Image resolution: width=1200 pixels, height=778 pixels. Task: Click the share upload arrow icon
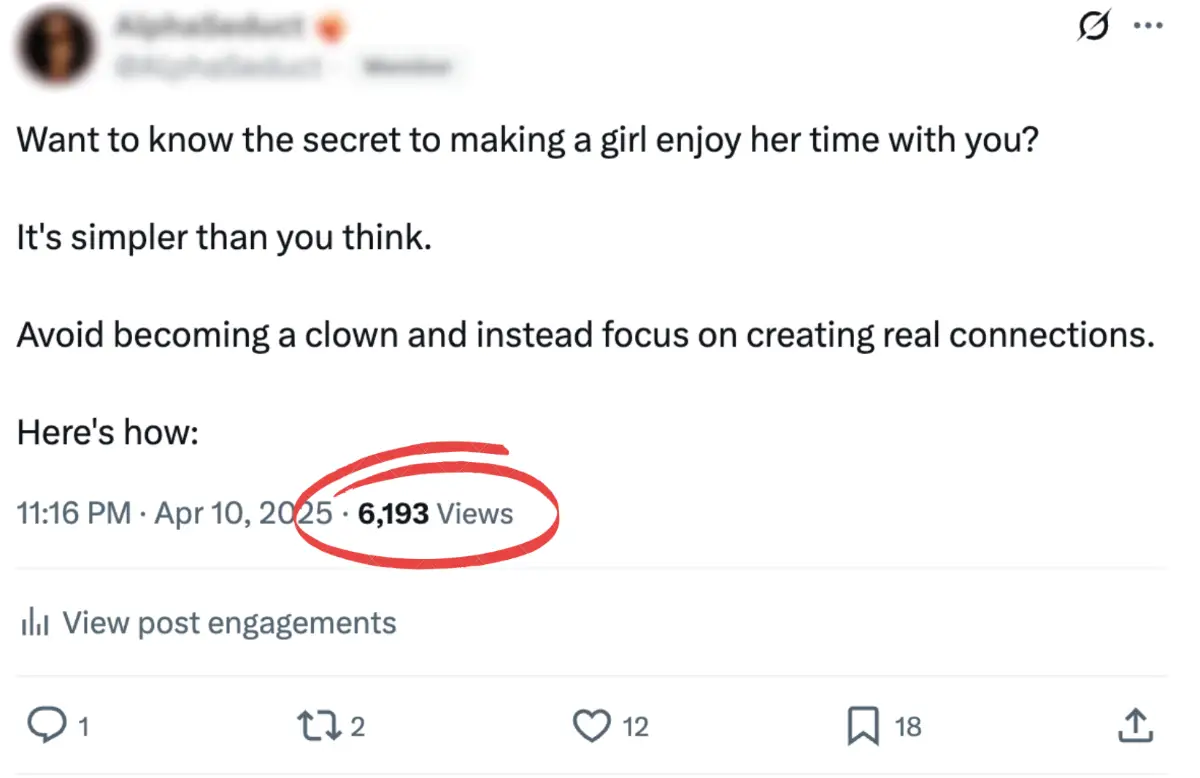[x=1136, y=725]
